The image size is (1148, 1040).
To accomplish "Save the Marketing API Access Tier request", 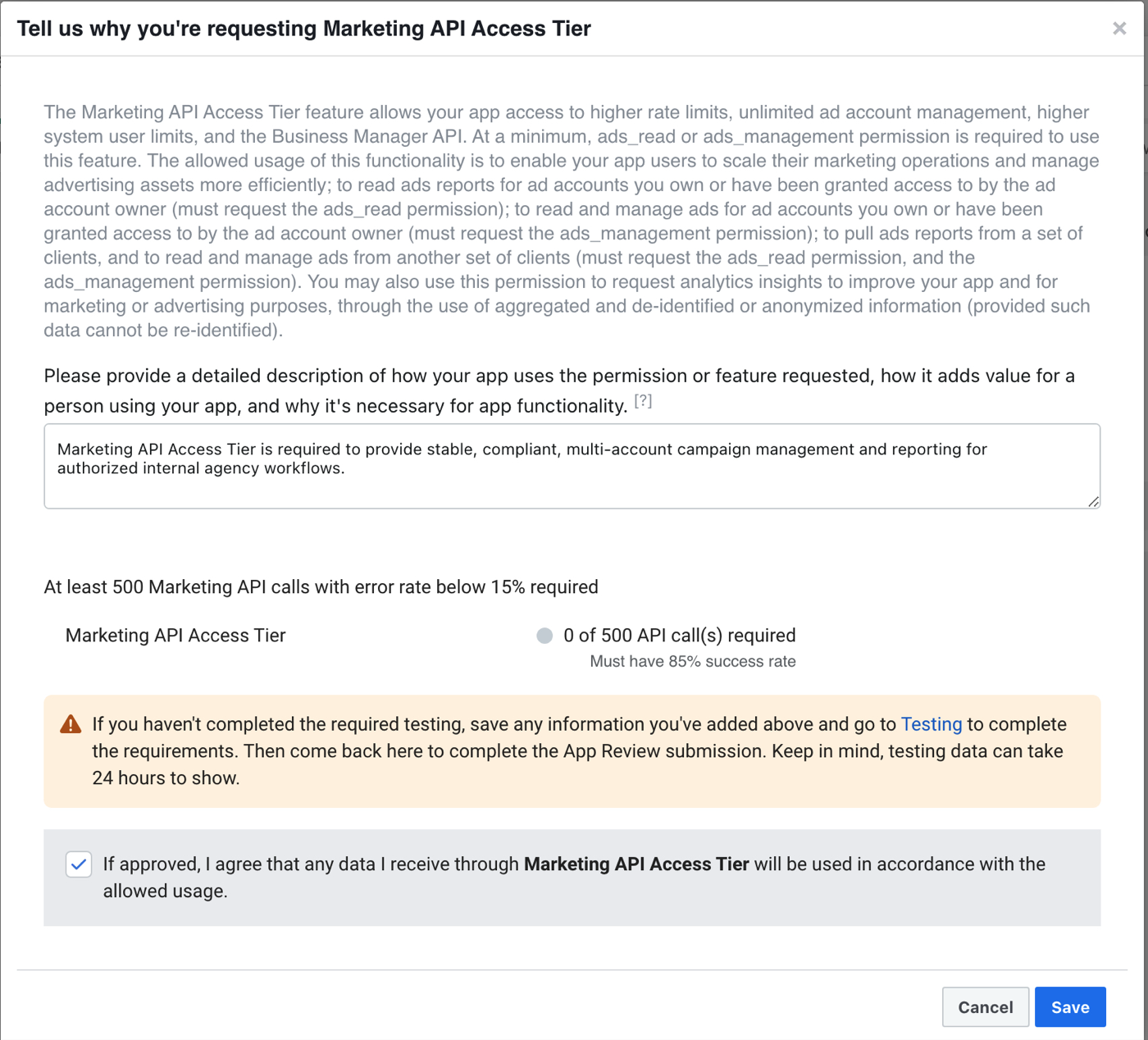I will click(x=1070, y=1007).
